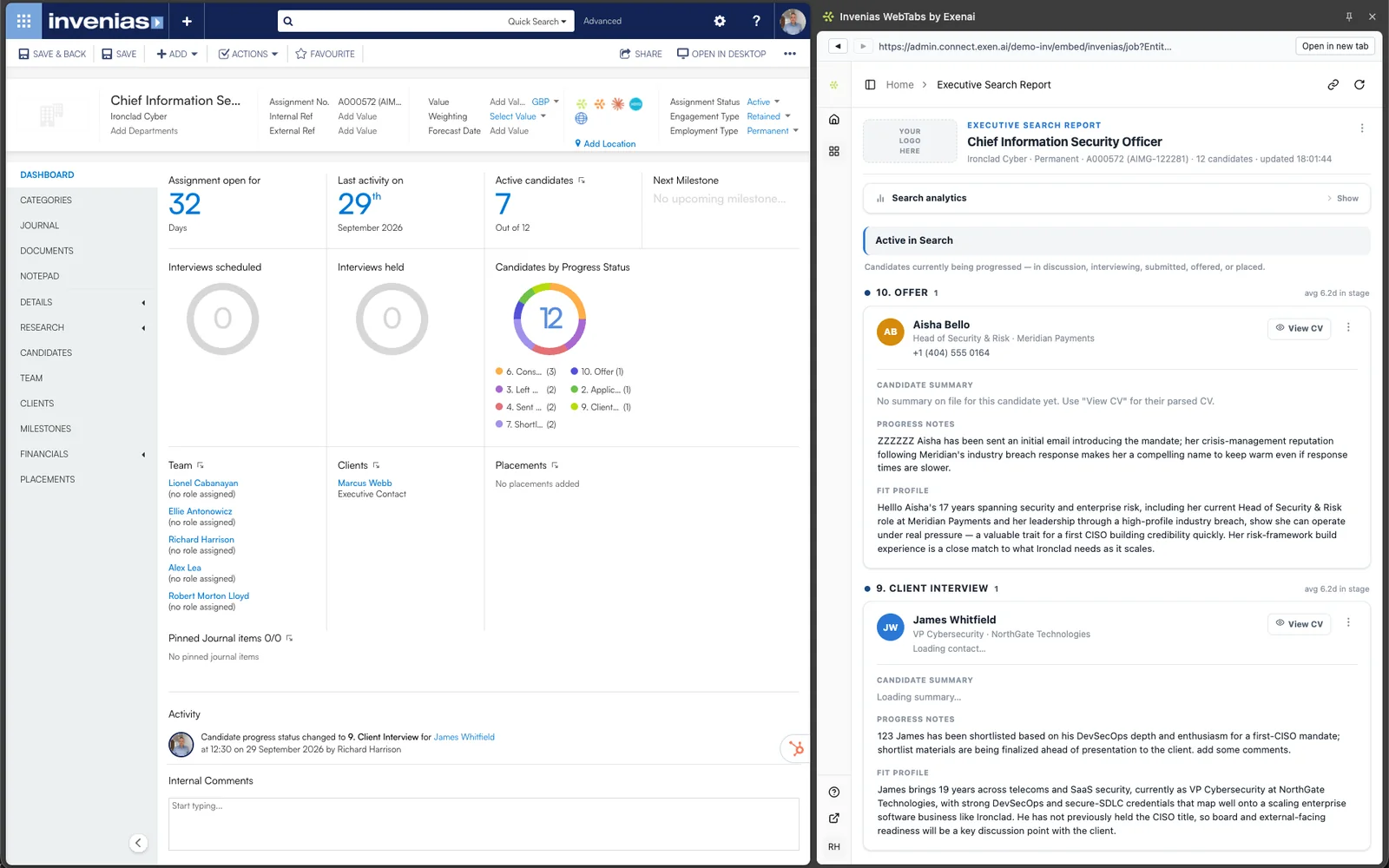Select 9. Client... green legend dot

tap(575, 407)
